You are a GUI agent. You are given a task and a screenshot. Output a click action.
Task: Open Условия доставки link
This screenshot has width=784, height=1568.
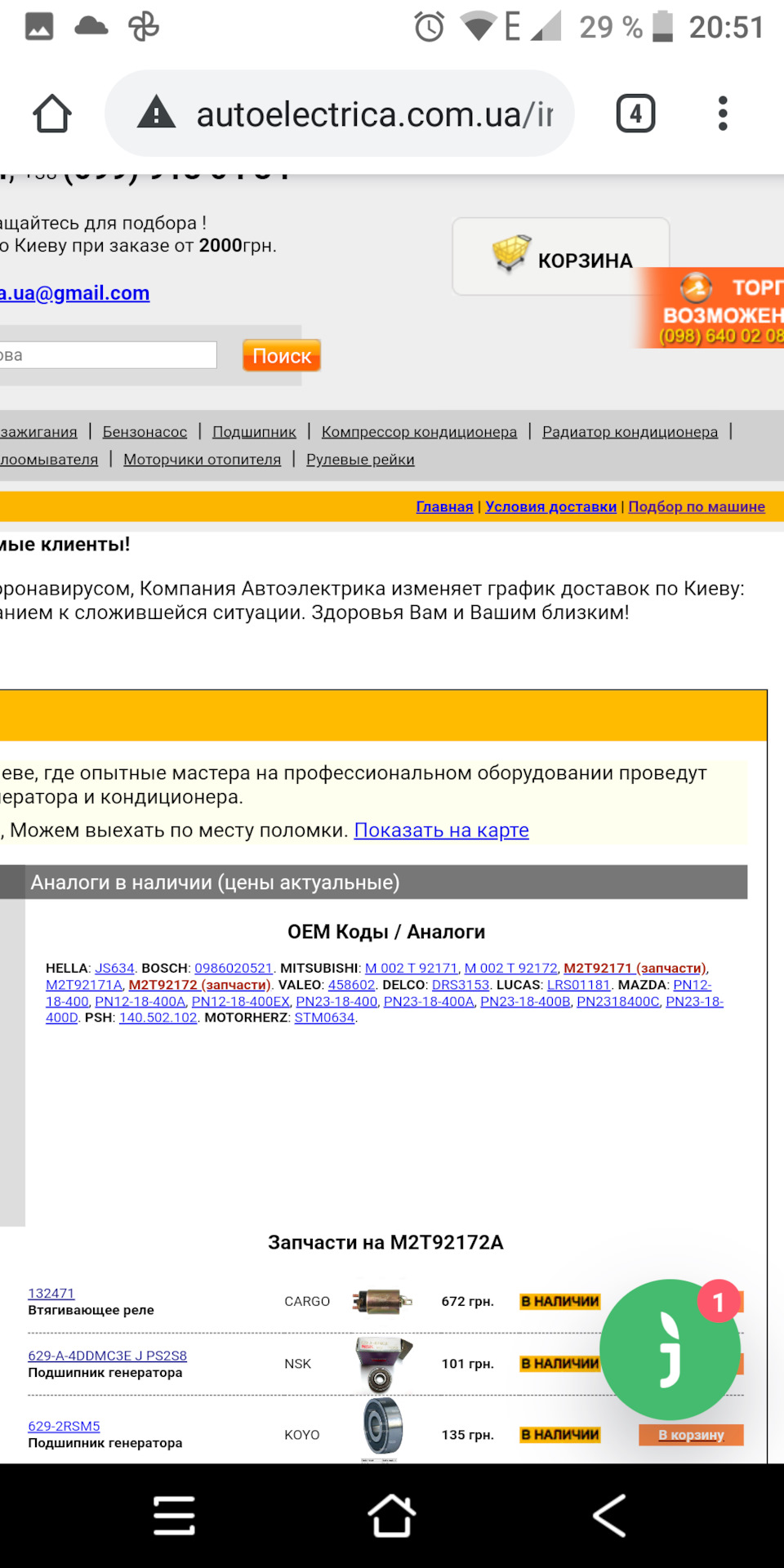(550, 506)
